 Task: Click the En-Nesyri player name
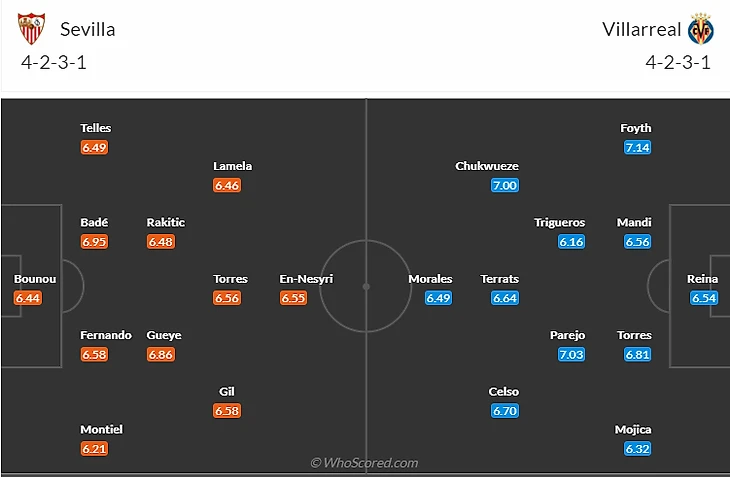(306, 279)
